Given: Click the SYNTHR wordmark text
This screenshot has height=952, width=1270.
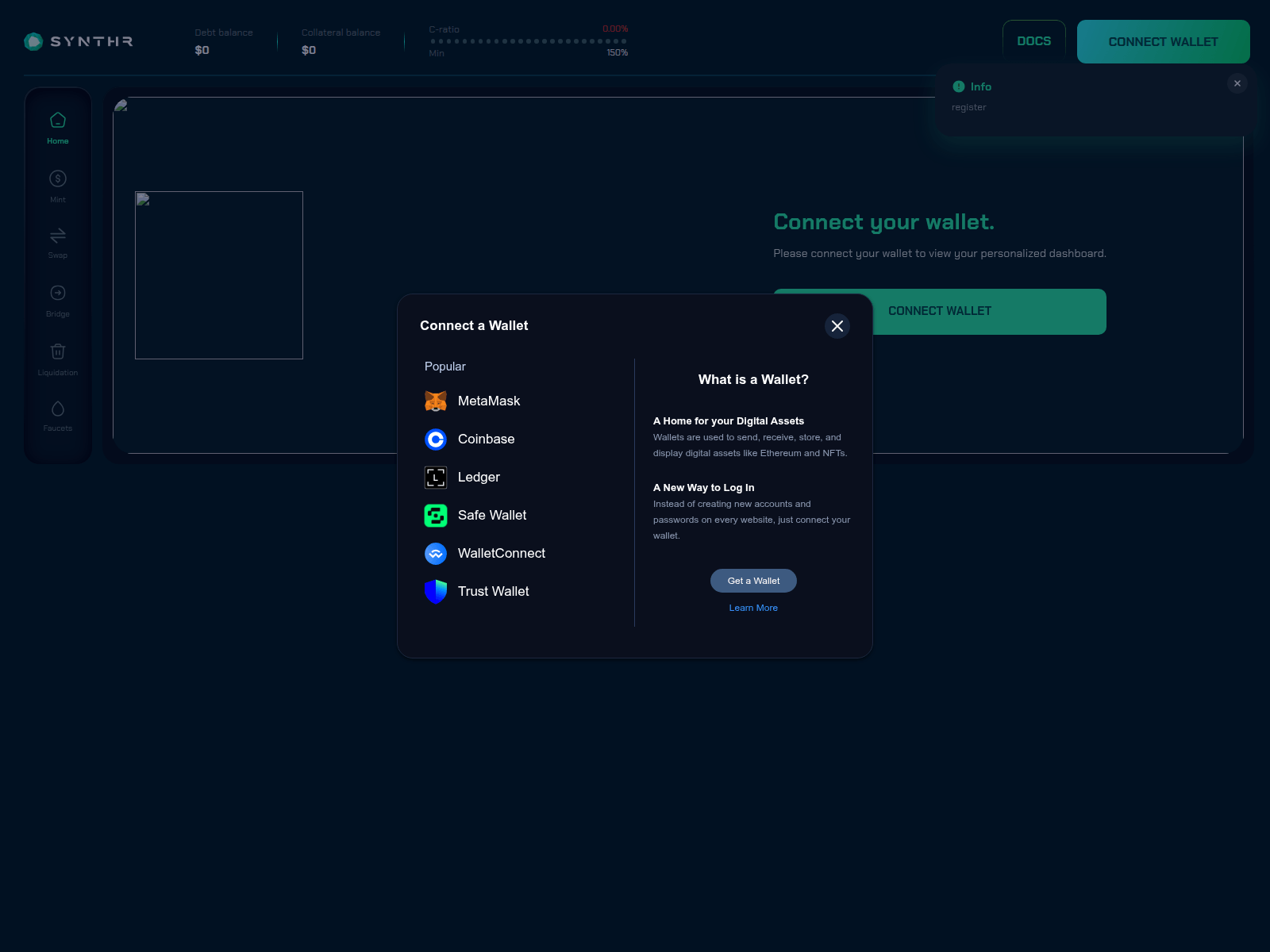Looking at the screenshot, I should coord(91,41).
